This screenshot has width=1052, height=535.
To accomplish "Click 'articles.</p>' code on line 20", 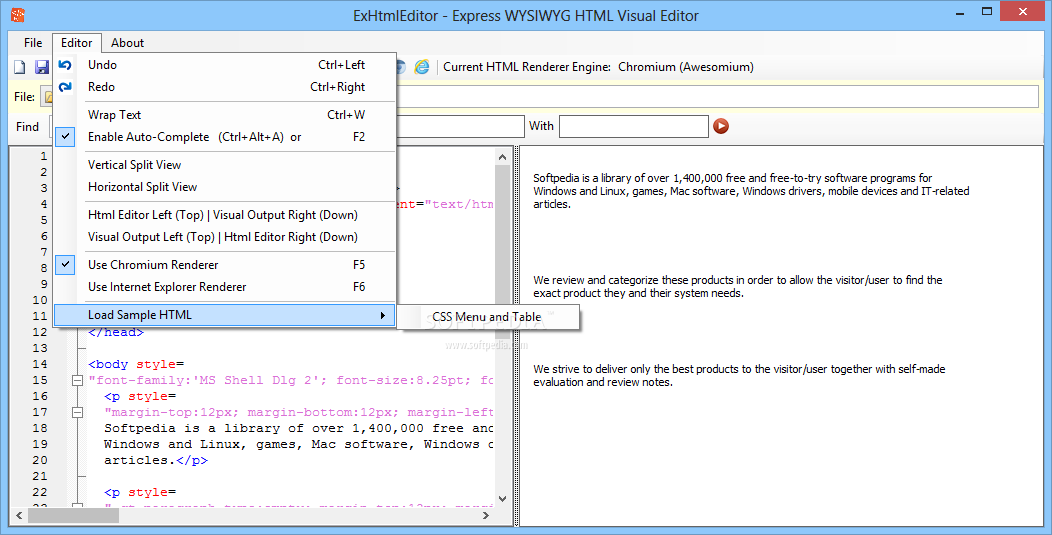I will tap(156, 460).
